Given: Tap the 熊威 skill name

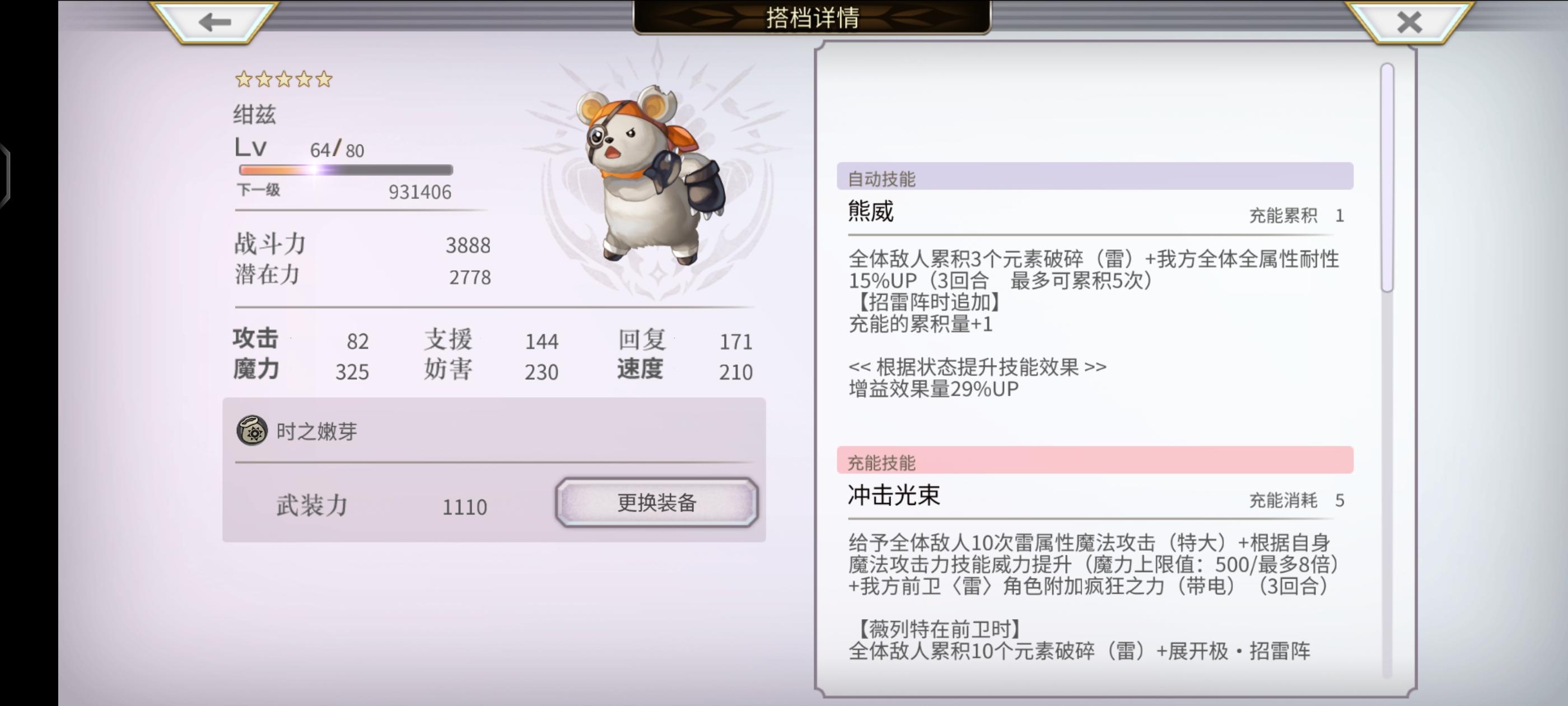Looking at the screenshot, I should coord(871,211).
